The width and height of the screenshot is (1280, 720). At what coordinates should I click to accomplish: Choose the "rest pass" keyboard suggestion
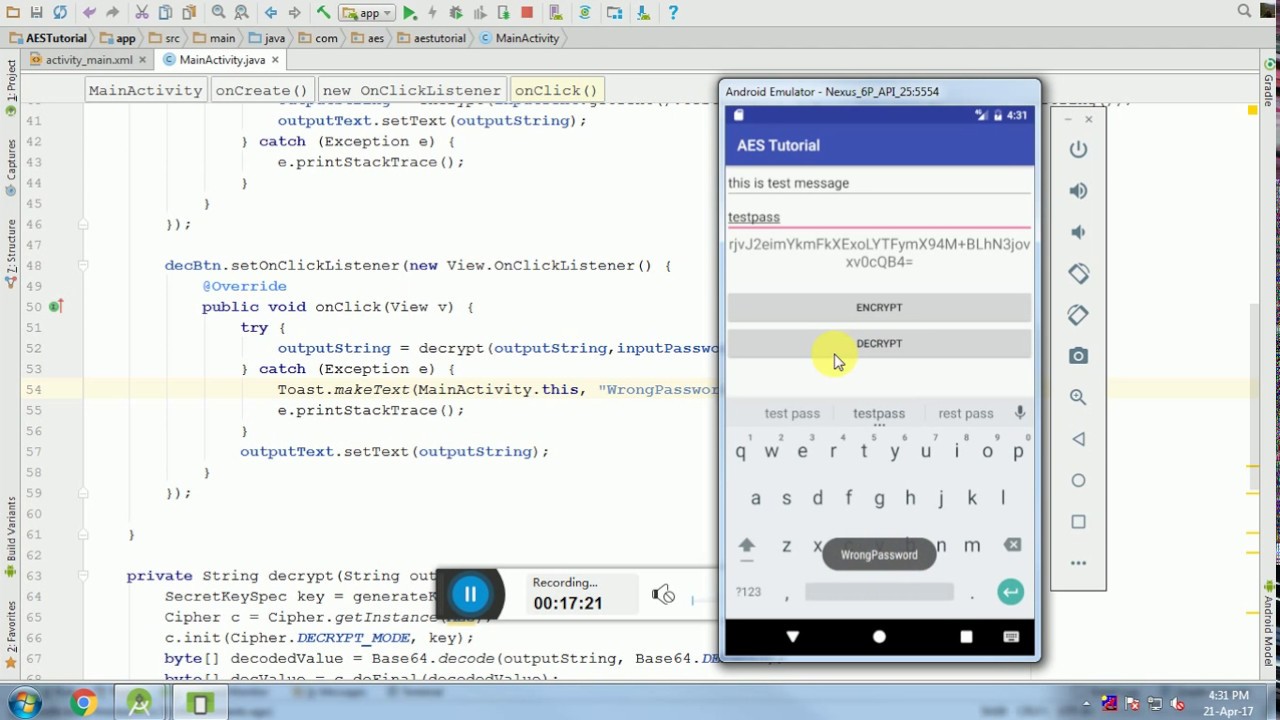coord(966,413)
